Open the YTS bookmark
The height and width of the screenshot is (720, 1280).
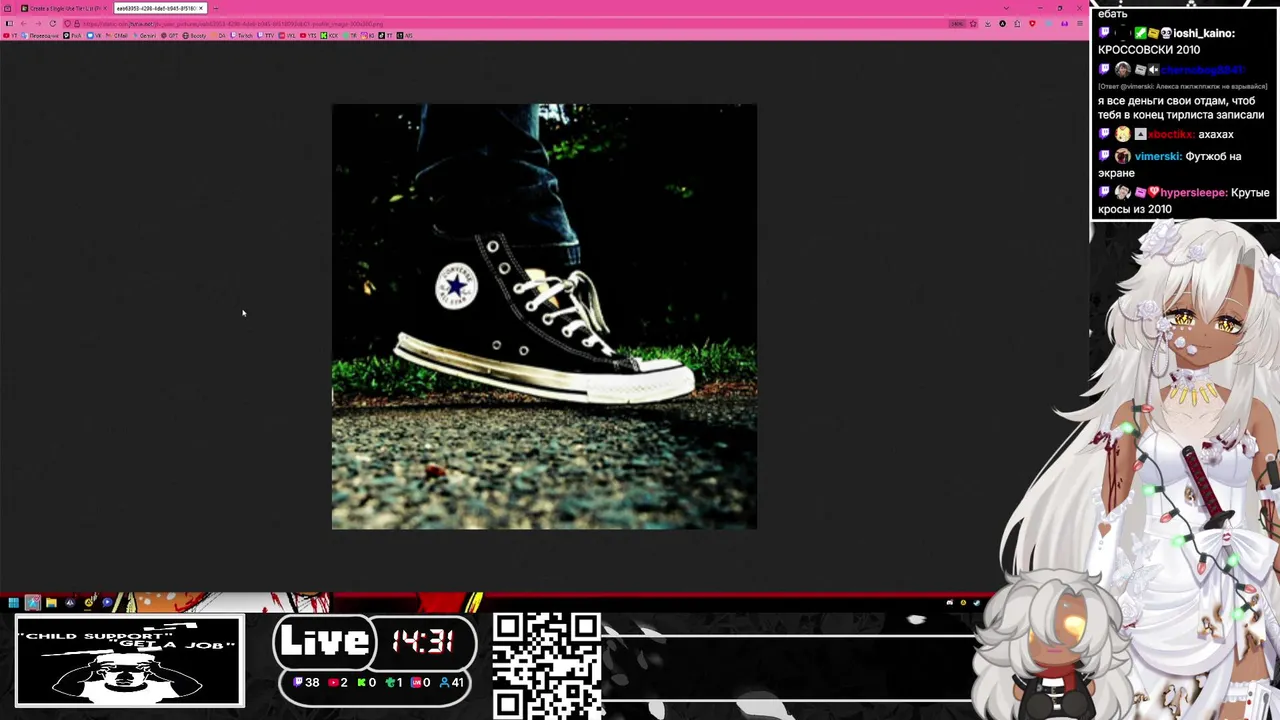tap(309, 35)
